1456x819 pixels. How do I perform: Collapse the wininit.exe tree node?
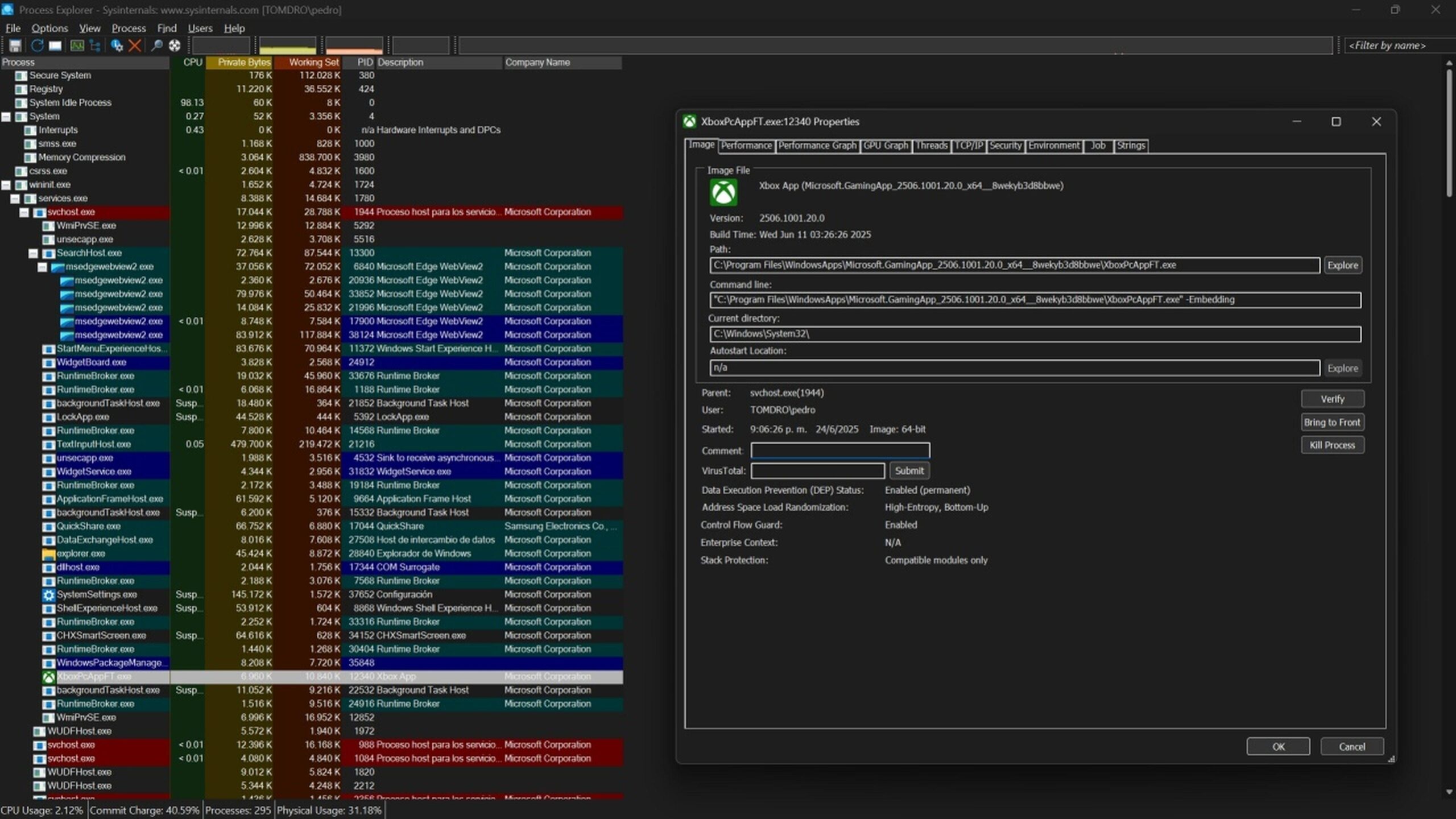click(6, 185)
